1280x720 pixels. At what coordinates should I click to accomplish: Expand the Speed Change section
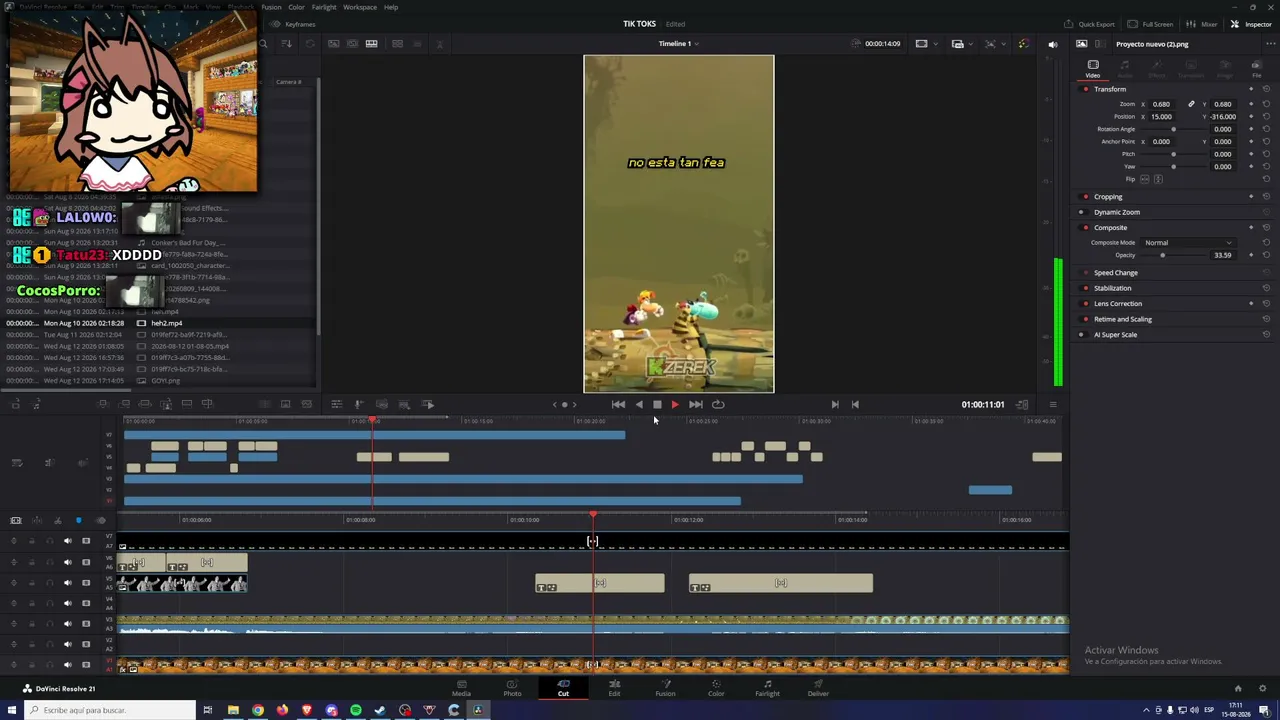1116,273
